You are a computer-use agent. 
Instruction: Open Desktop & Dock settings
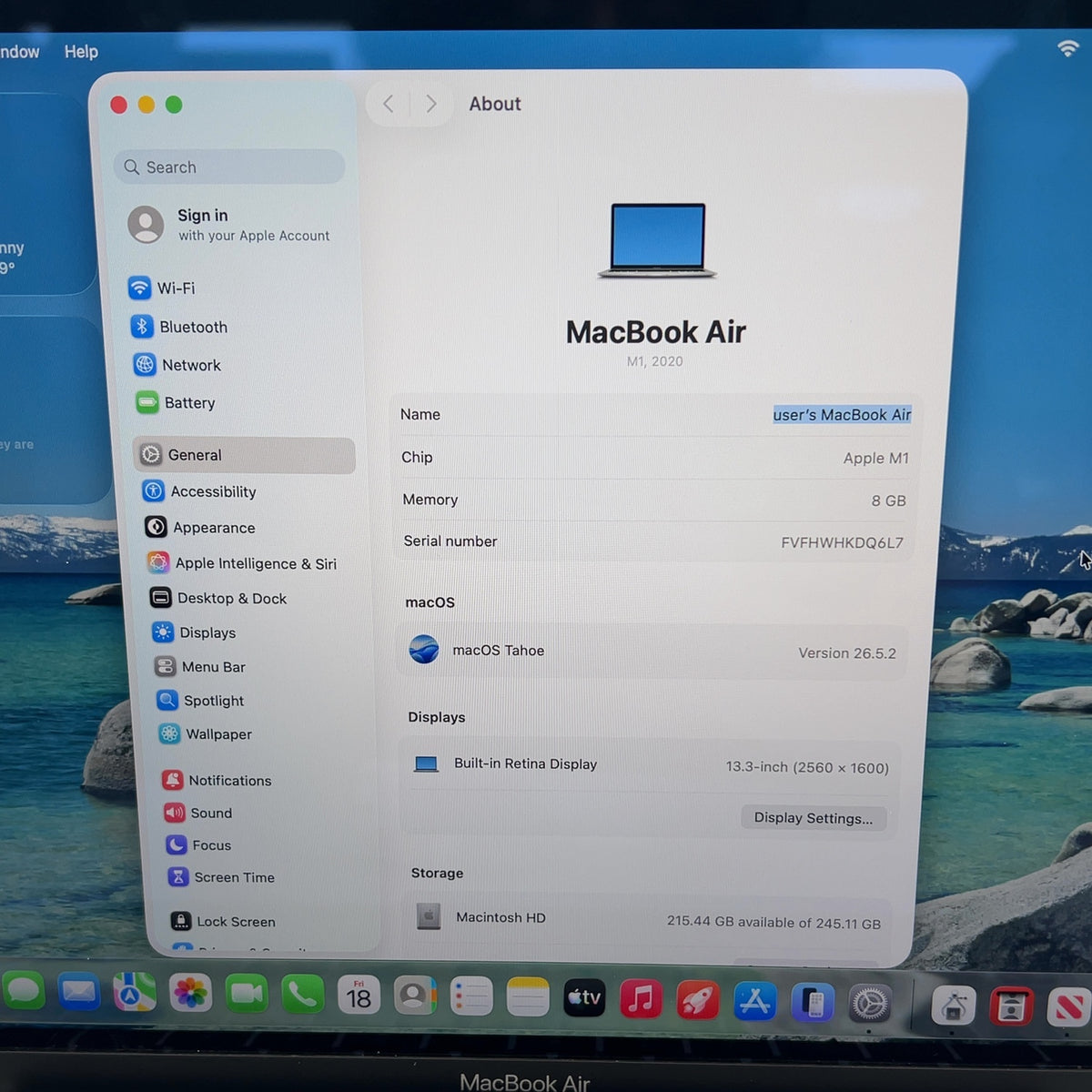coord(218,598)
